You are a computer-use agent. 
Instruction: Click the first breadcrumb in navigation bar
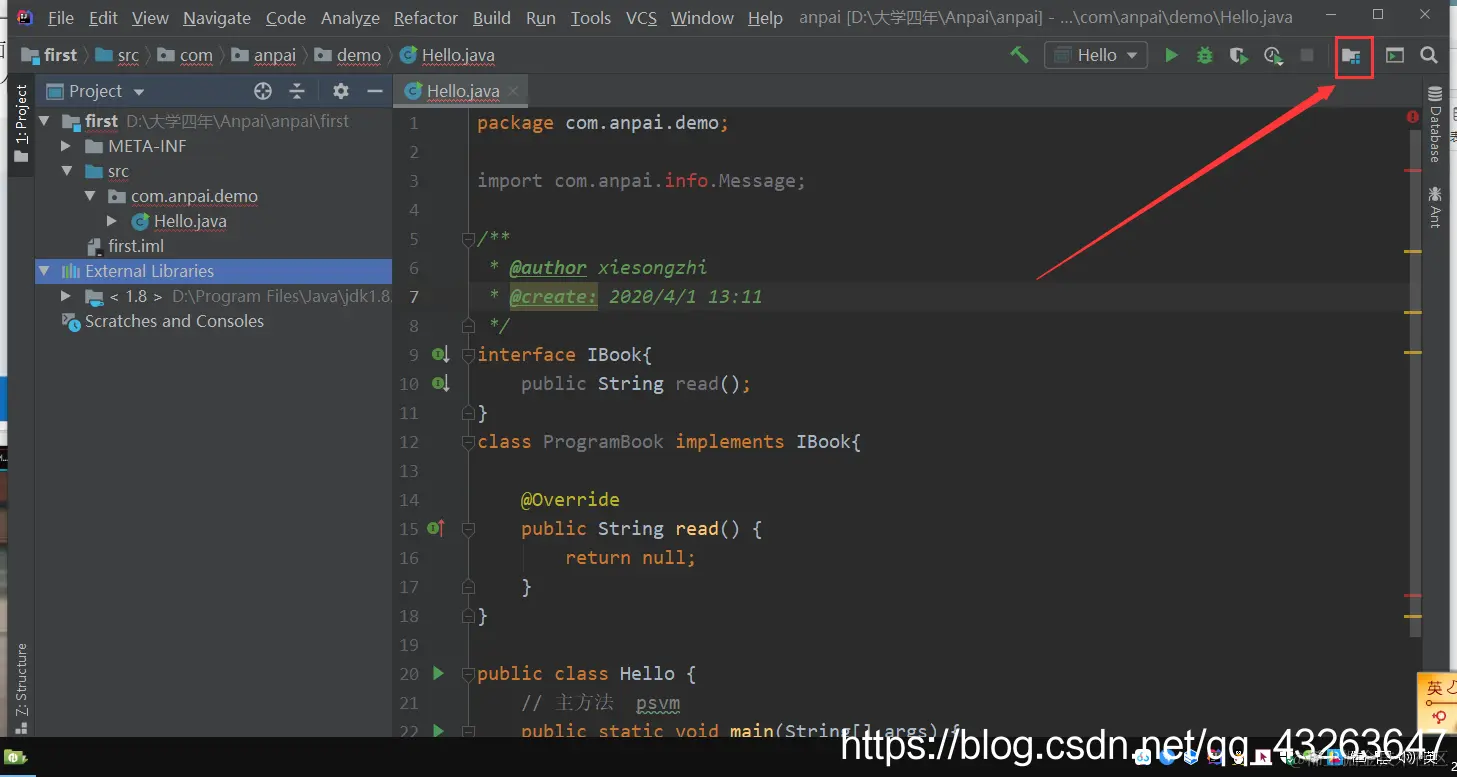pos(51,55)
